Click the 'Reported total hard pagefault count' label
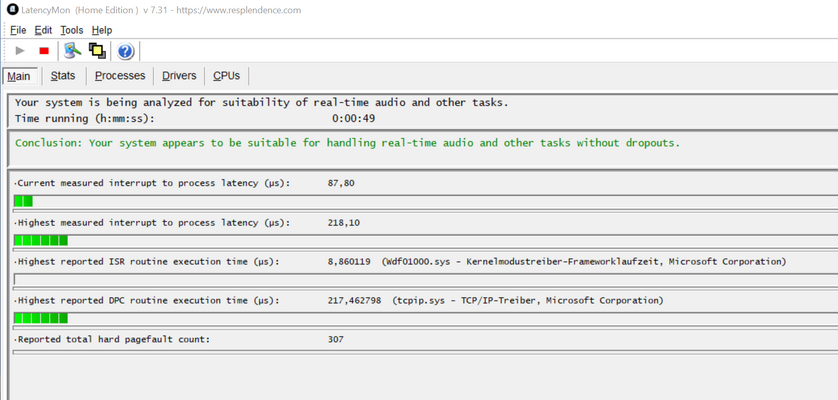This screenshot has width=838, height=400. pyautogui.click(x=112, y=339)
